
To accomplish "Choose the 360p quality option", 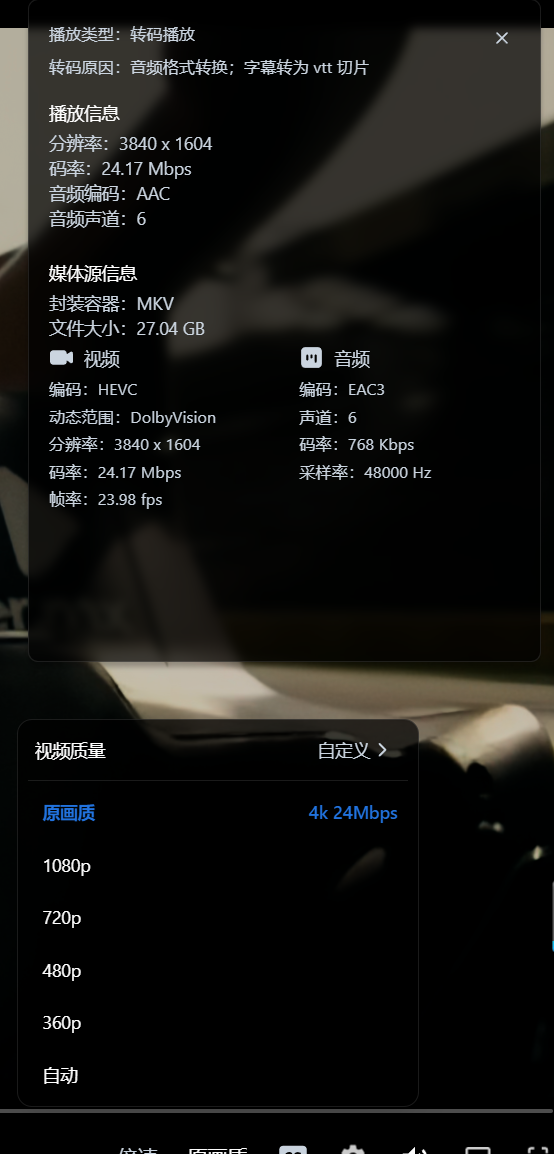I will pyautogui.click(x=217, y=1023).
